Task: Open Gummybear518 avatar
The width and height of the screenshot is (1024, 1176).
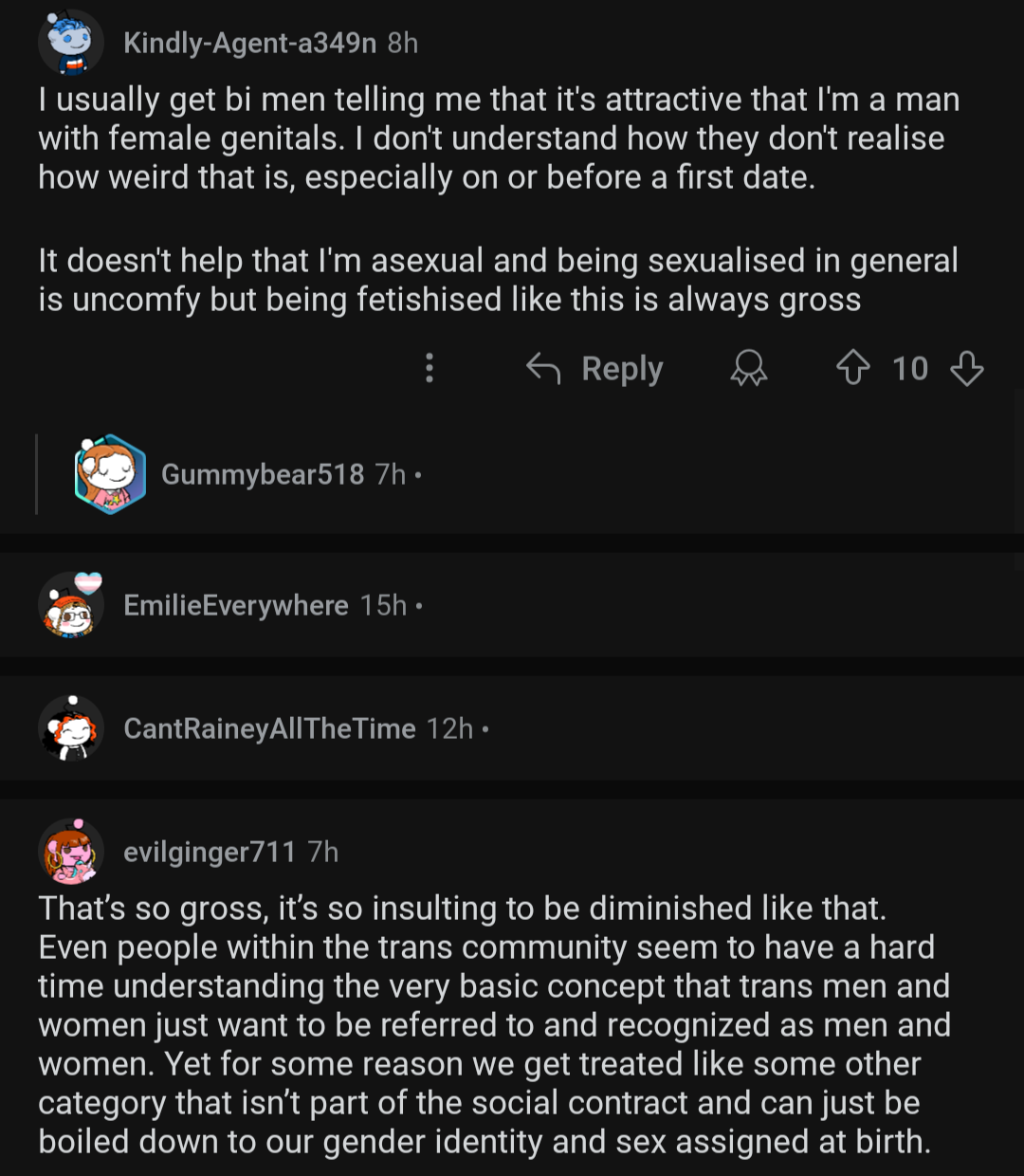Action: coord(110,473)
